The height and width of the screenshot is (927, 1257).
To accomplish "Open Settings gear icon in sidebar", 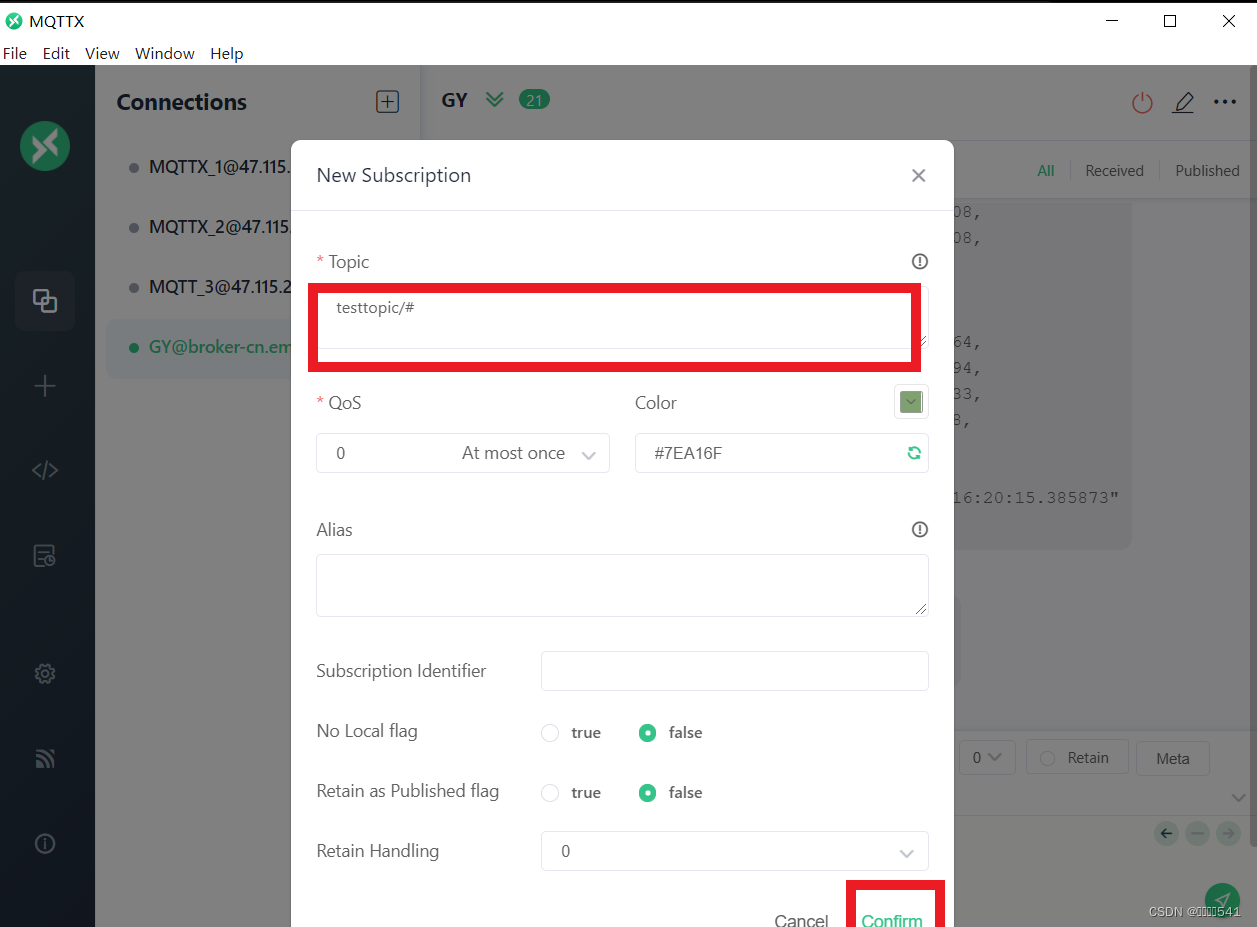I will tap(45, 674).
